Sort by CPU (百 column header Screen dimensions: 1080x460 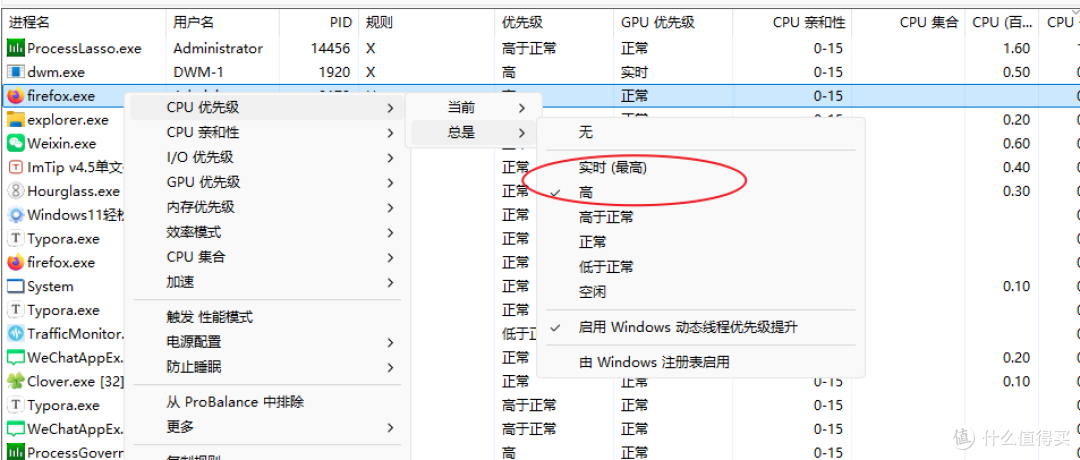(1001, 22)
